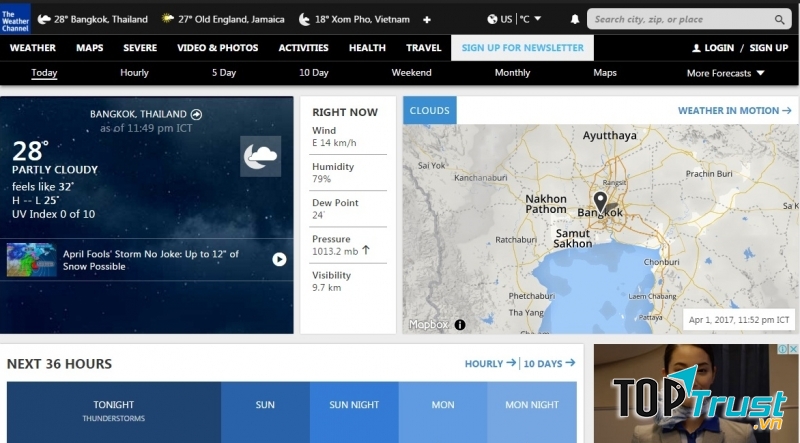This screenshot has height=443, width=800.
Task: Click the large partly cloudy condition icon
Action: [x=260, y=156]
